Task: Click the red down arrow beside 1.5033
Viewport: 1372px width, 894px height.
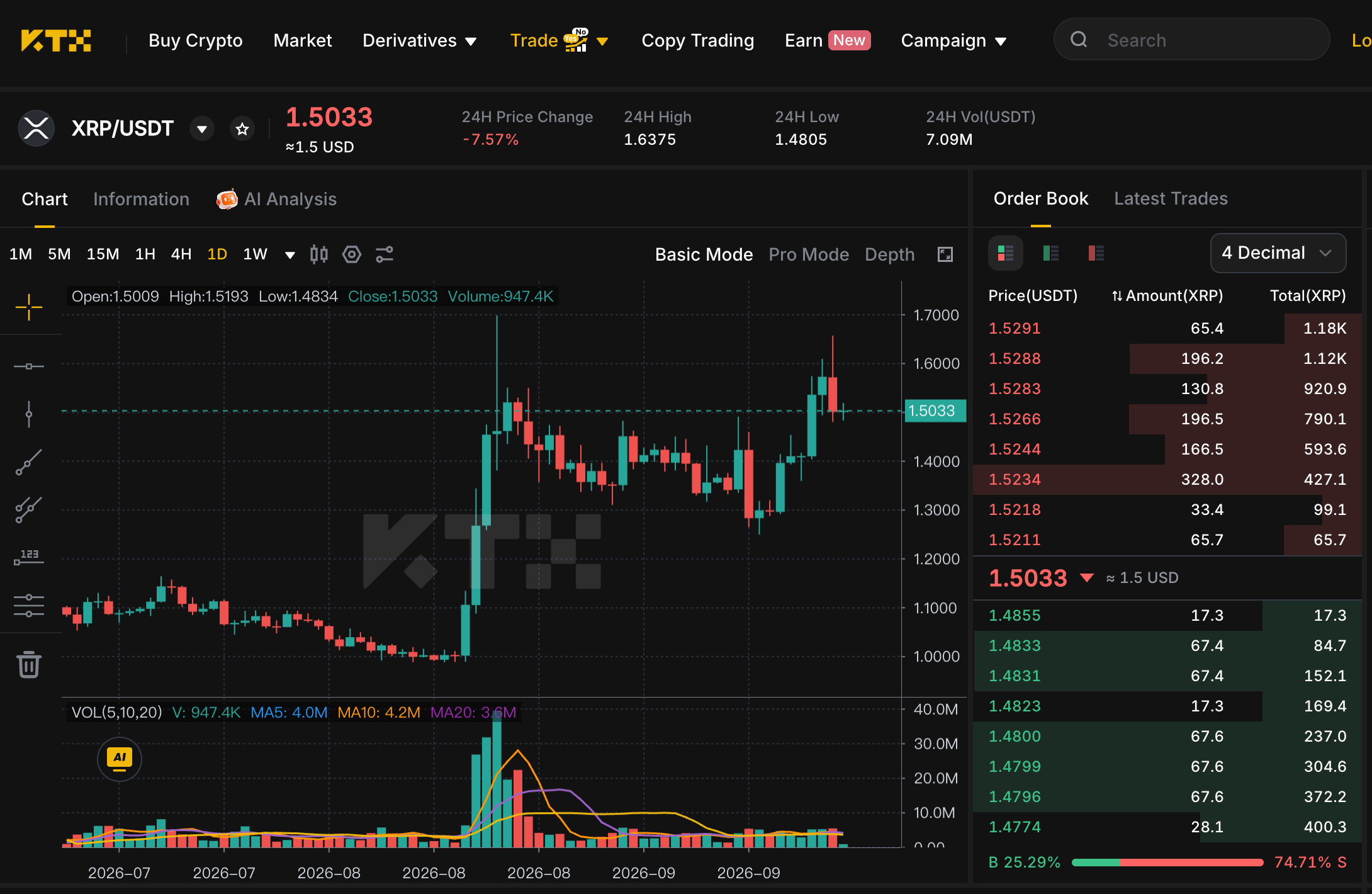Action: pyautogui.click(x=1087, y=578)
